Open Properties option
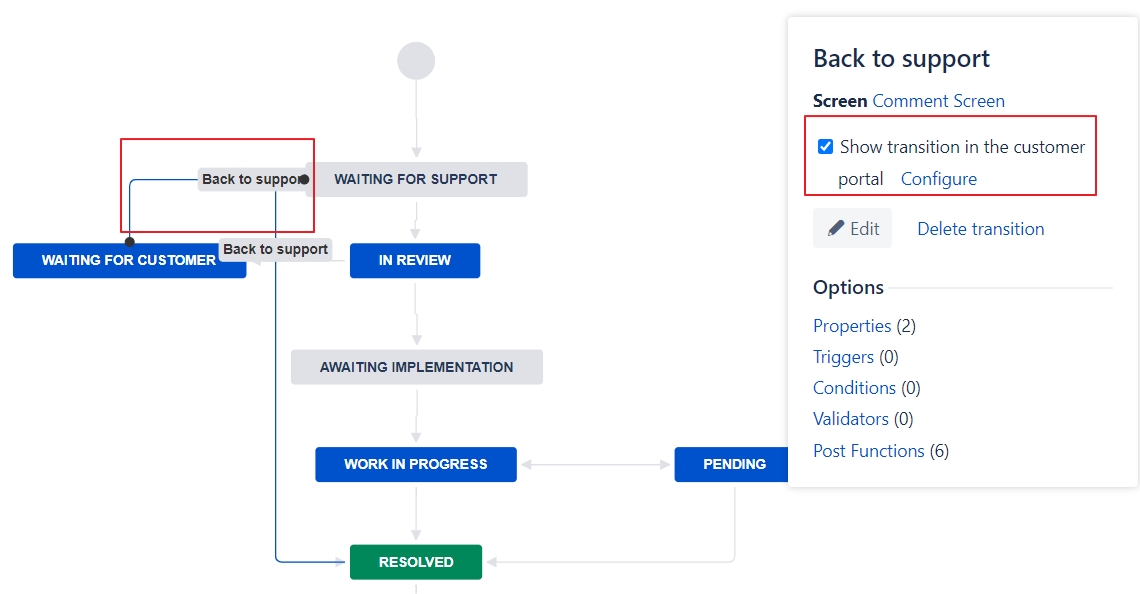The height and width of the screenshot is (594, 1140). [852, 326]
